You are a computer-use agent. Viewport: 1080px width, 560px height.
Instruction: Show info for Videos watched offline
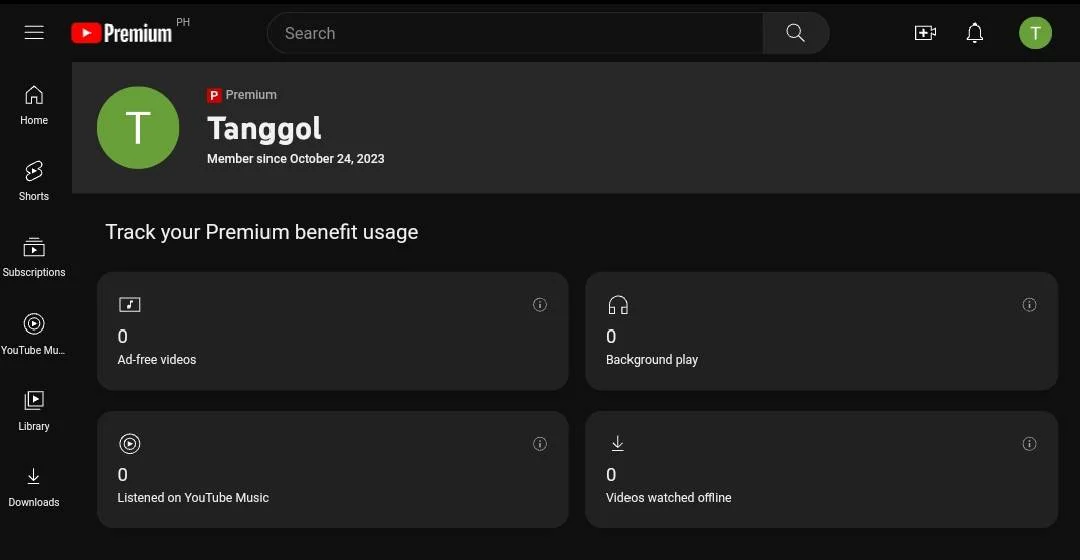tap(1029, 444)
